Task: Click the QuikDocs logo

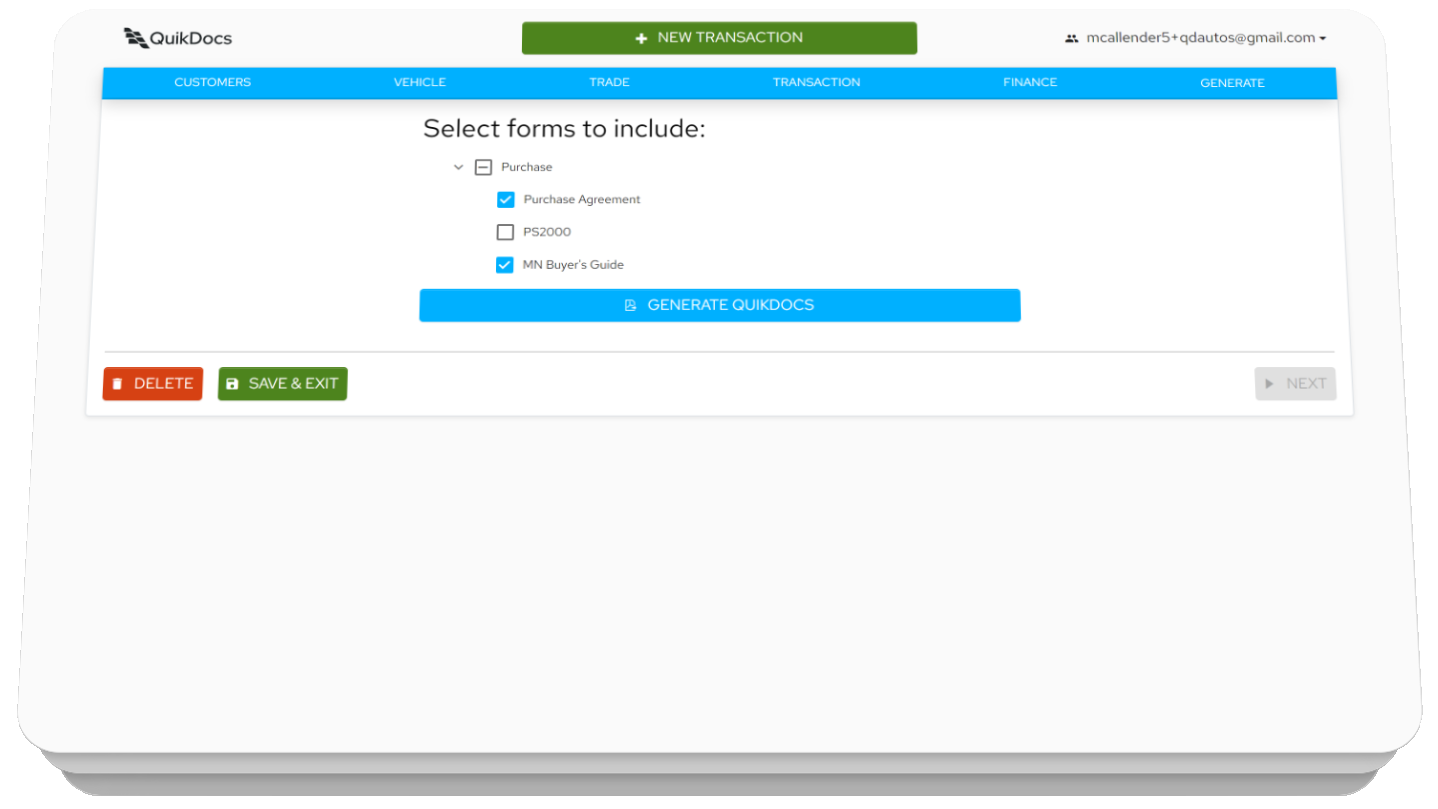Action: pos(177,38)
